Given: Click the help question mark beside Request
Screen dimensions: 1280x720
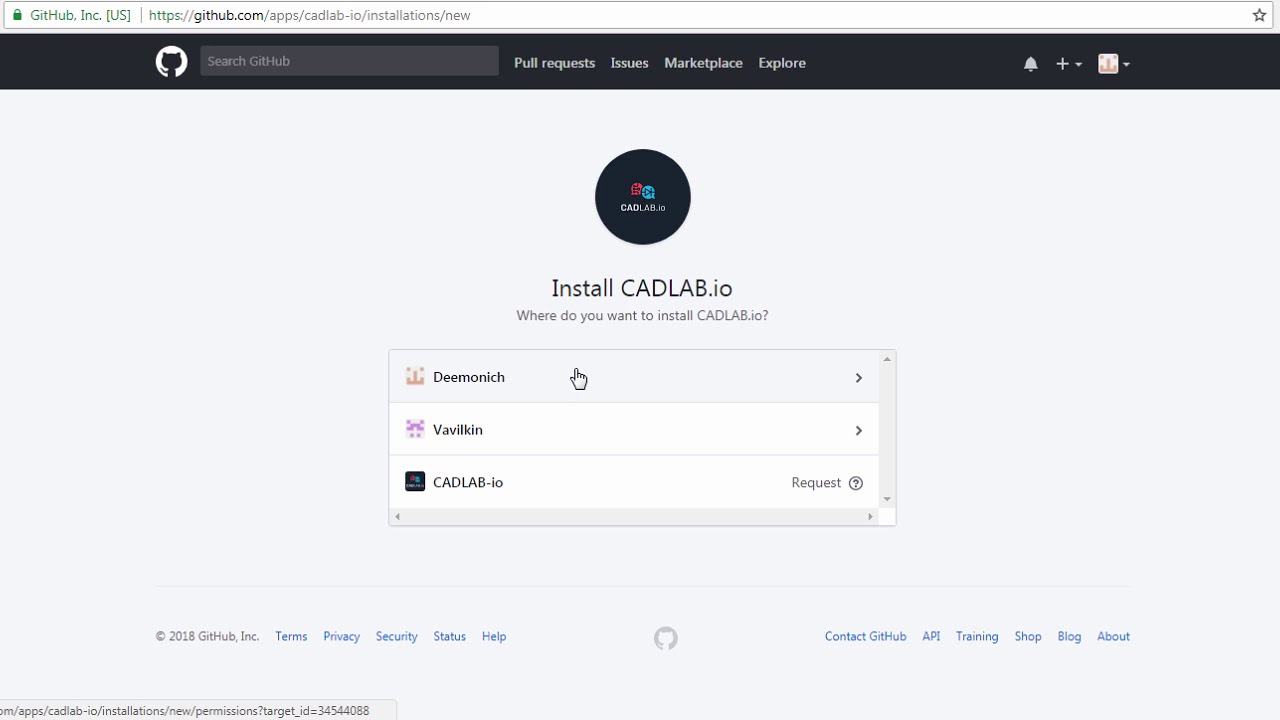Looking at the screenshot, I should (x=856, y=483).
